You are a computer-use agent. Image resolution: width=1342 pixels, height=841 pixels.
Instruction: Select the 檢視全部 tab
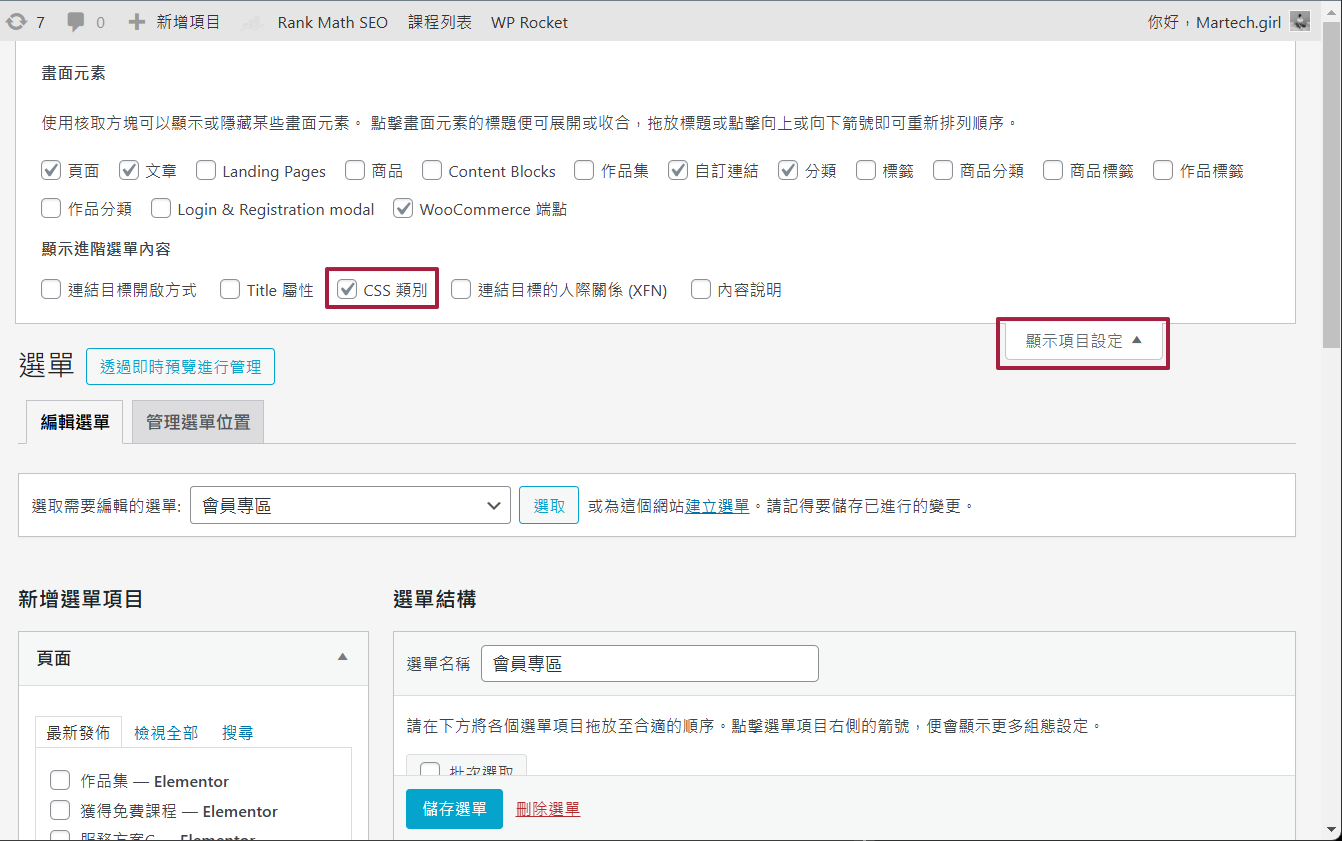click(x=166, y=733)
